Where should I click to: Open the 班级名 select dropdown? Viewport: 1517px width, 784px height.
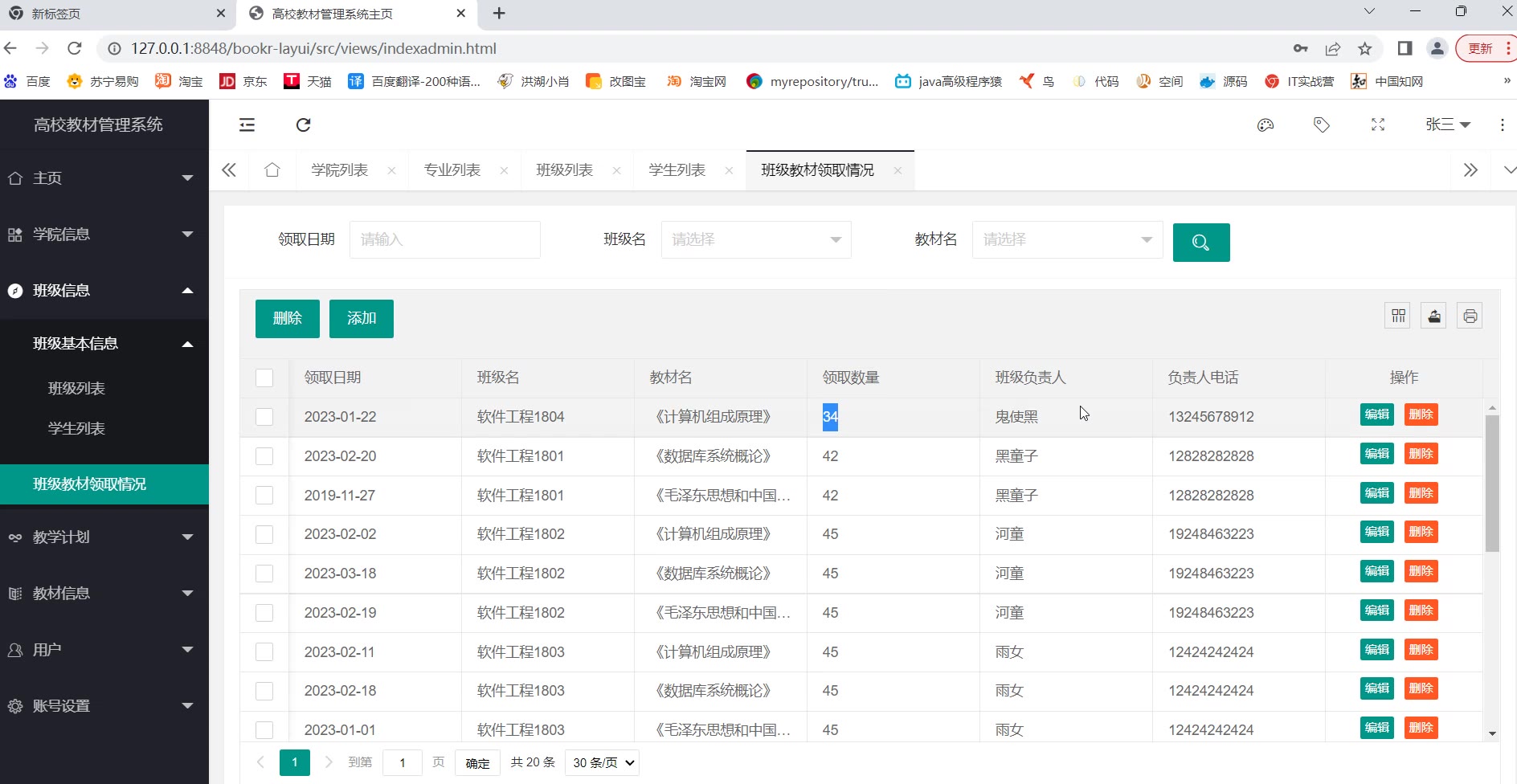point(756,239)
